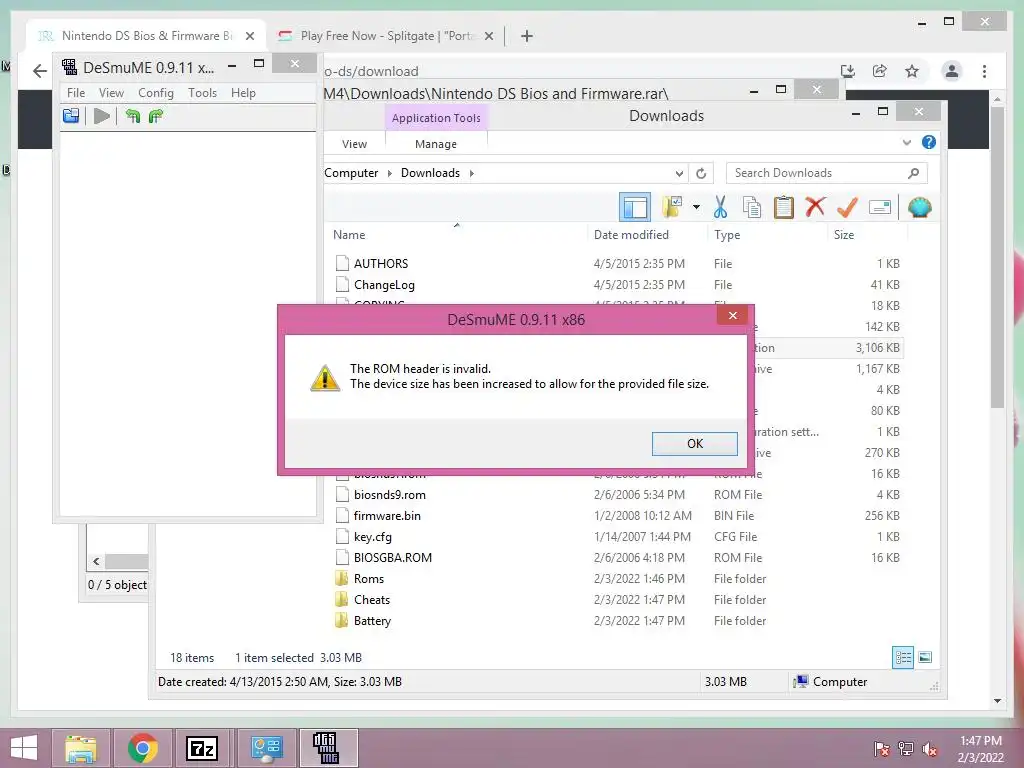This screenshot has height=768, width=1024.
Task: Select the Cheats folder
Action: coord(372,600)
